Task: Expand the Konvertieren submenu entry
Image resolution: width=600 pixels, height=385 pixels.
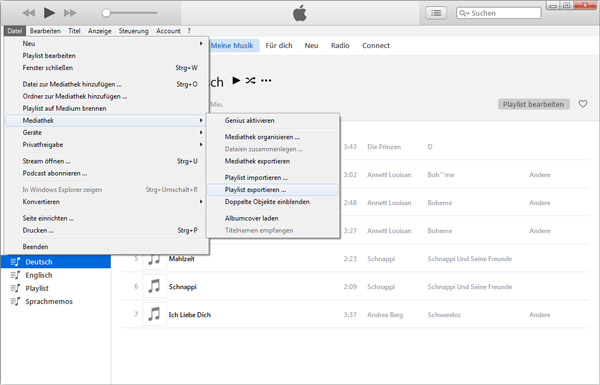Action: [106, 202]
